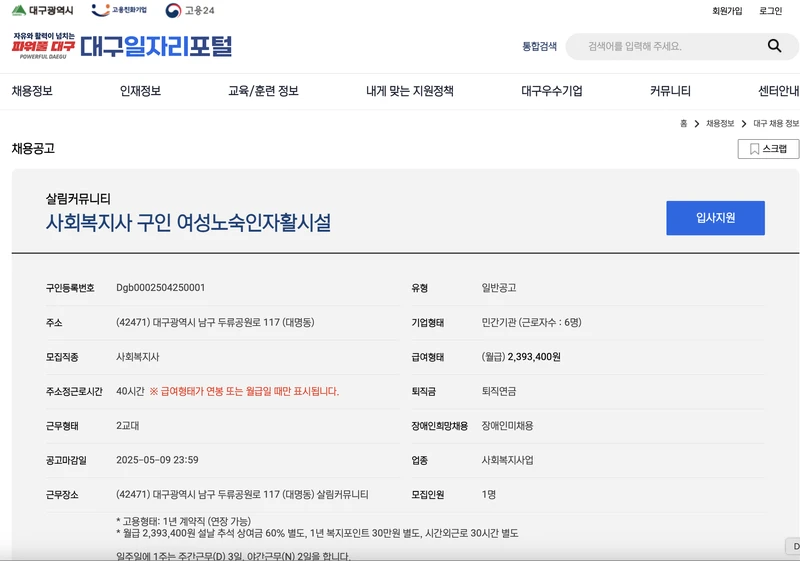The width and height of the screenshot is (800, 561).
Task: Click the 파워풀 대구 slogan logo
Action: (x=43, y=46)
